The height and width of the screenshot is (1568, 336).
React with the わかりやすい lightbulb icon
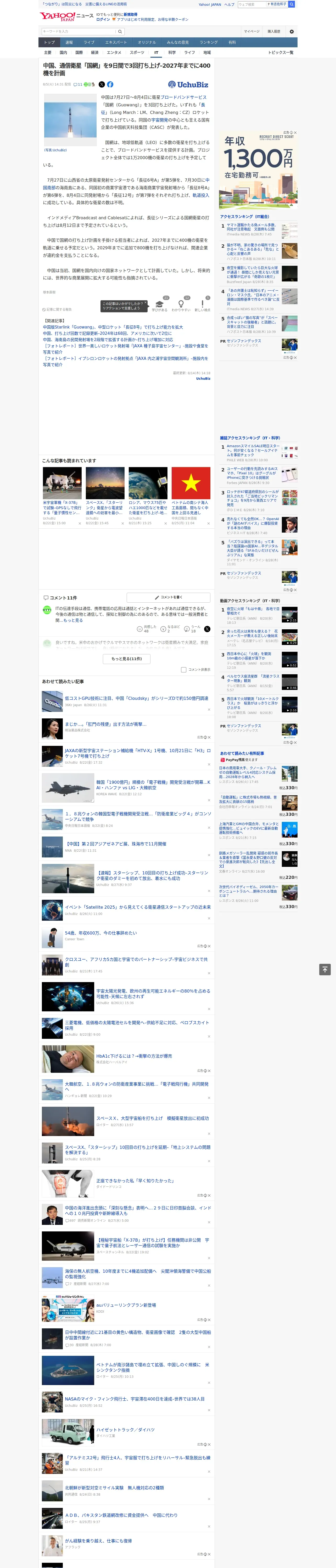(x=181, y=304)
